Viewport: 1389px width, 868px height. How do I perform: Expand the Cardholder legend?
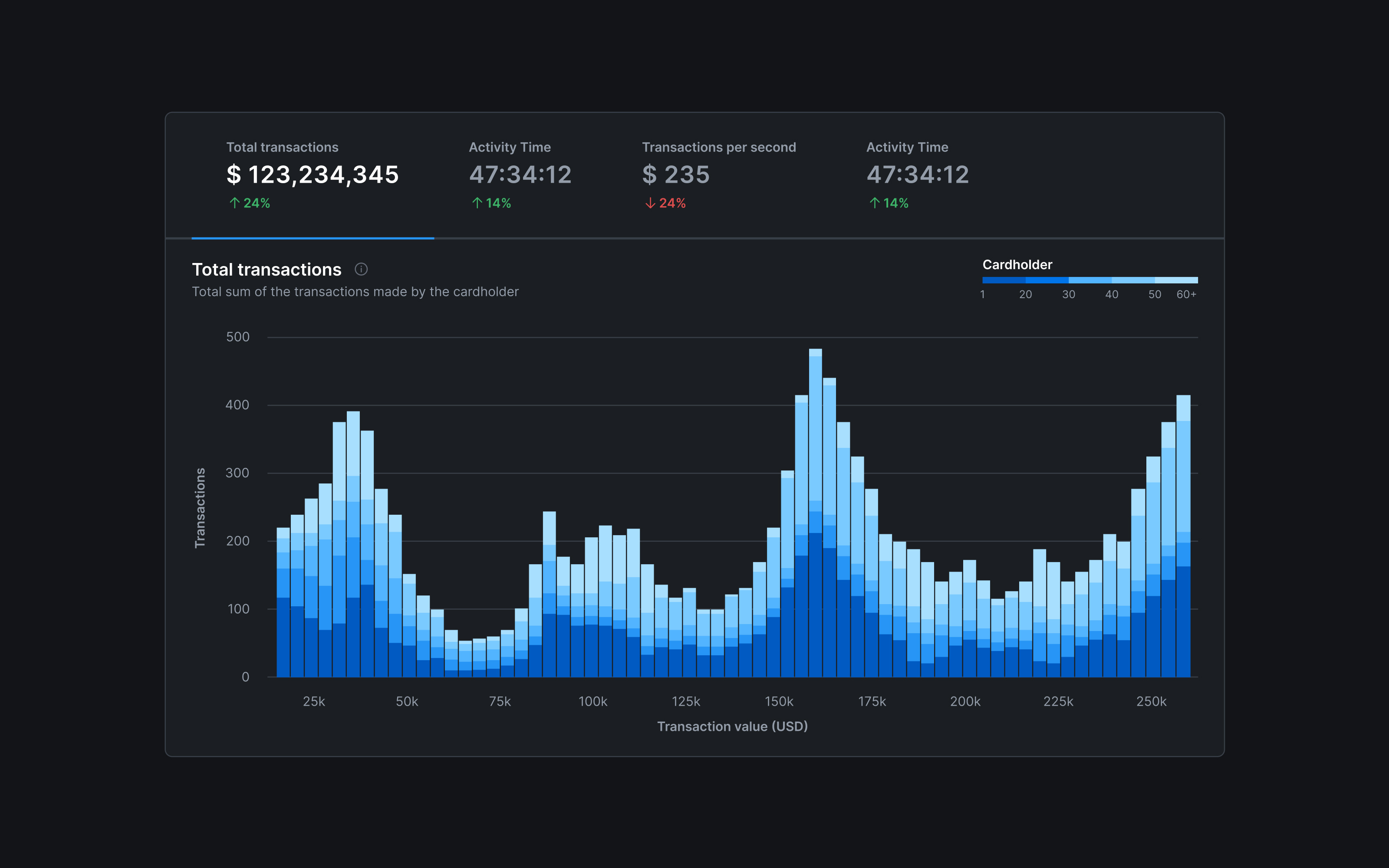pos(1017,265)
